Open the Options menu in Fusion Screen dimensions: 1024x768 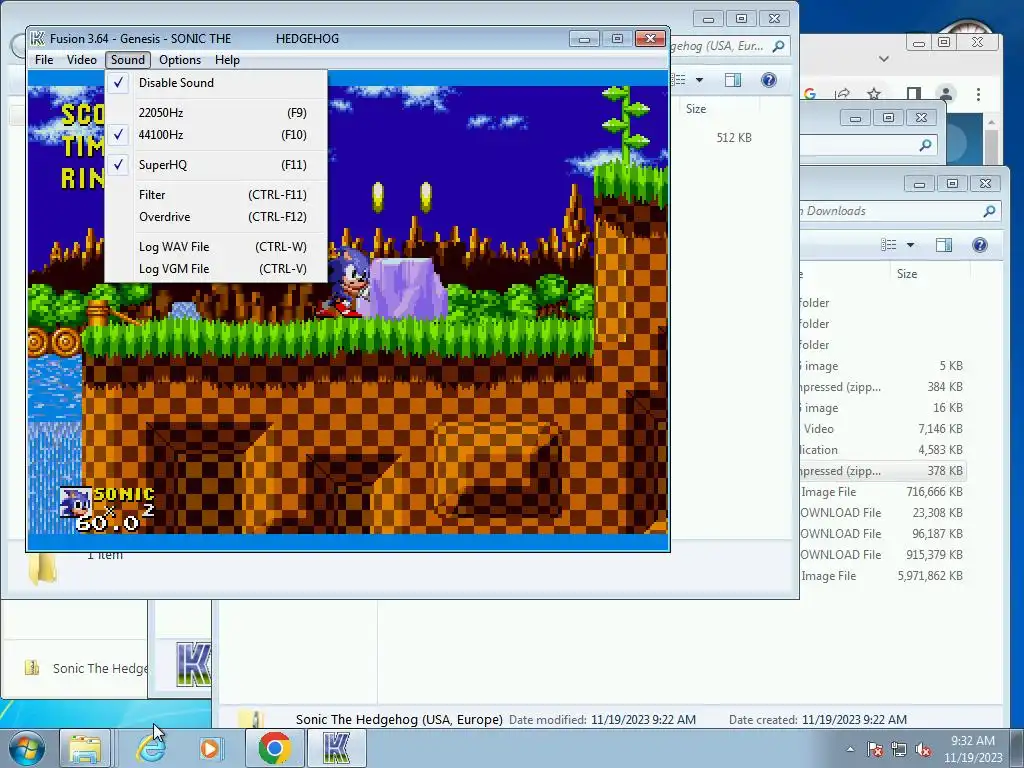click(180, 60)
